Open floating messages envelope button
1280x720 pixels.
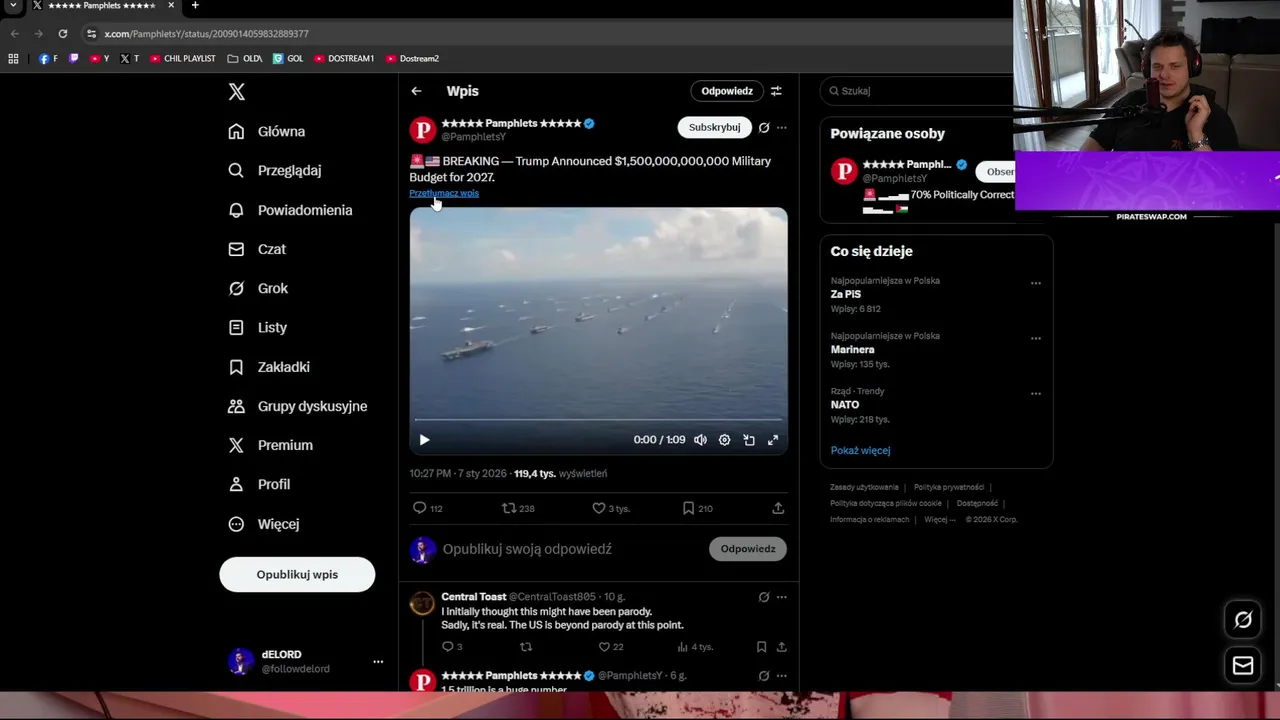(1243, 666)
